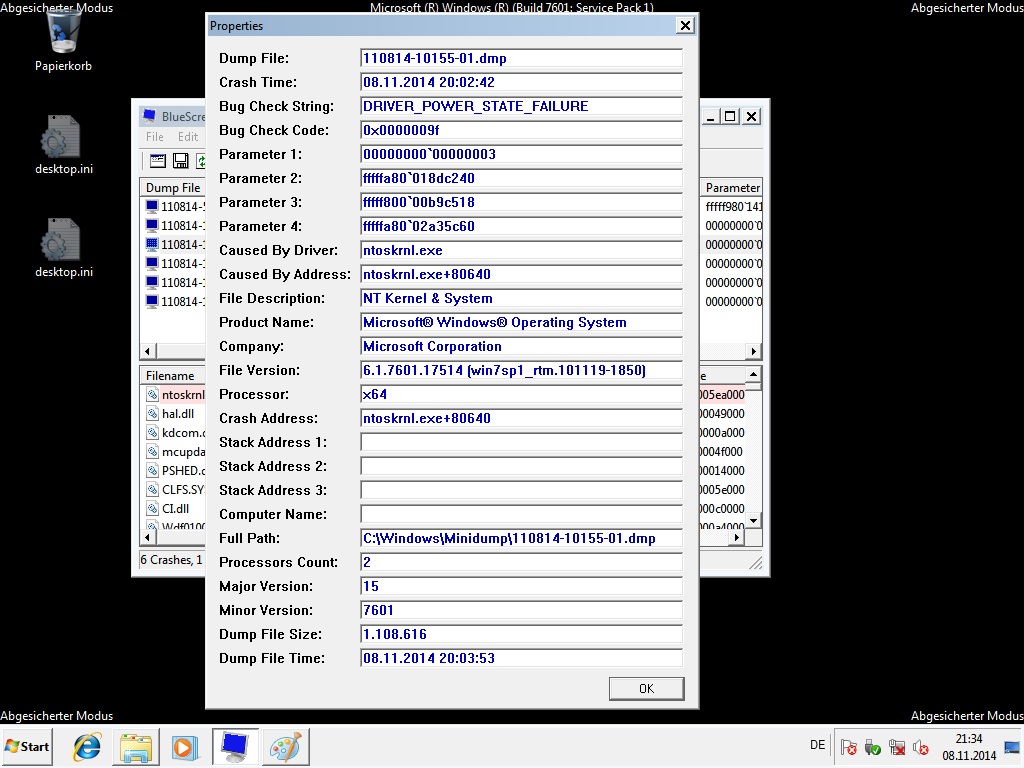
Task: Click upper pane left scroll arrow
Action: (x=148, y=351)
